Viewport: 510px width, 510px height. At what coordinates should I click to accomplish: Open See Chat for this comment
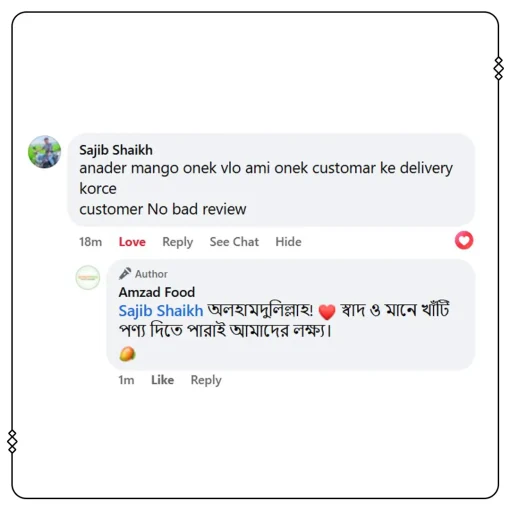coord(234,242)
